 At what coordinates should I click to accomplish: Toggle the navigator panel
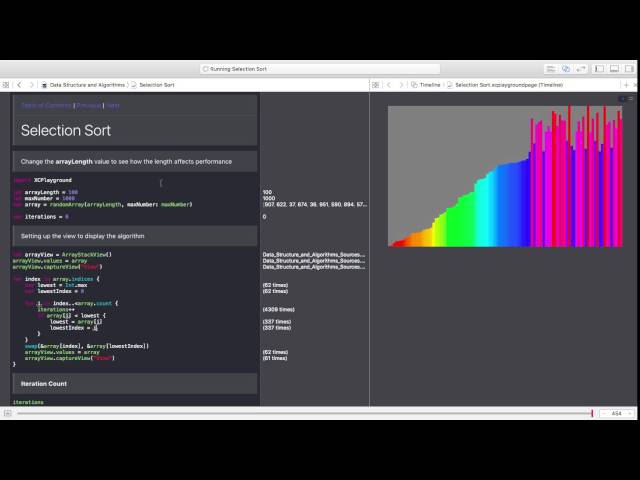coord(599,69)
